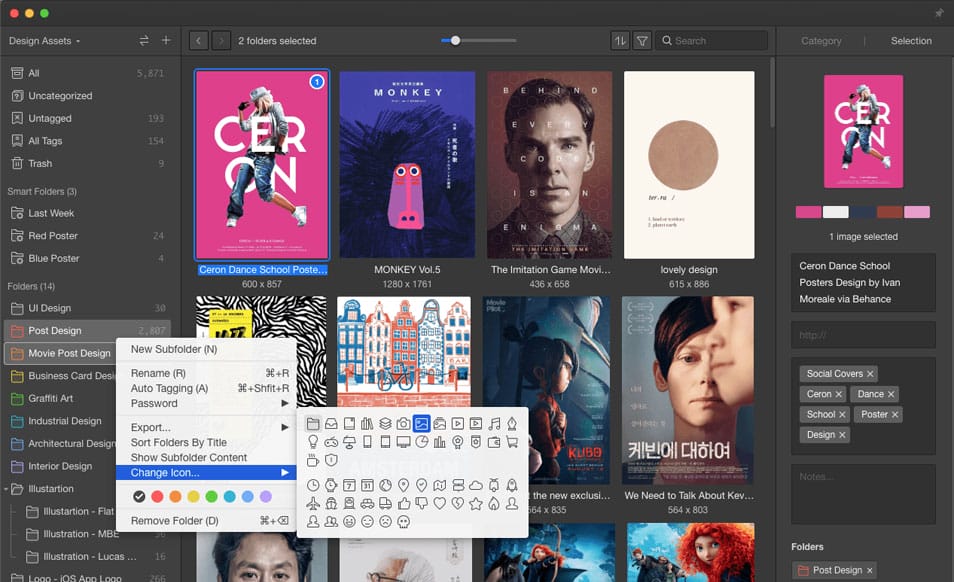Toggle Show Subfolder Content option
Viewport: 954px width, 582px height.
pos(188,457)
